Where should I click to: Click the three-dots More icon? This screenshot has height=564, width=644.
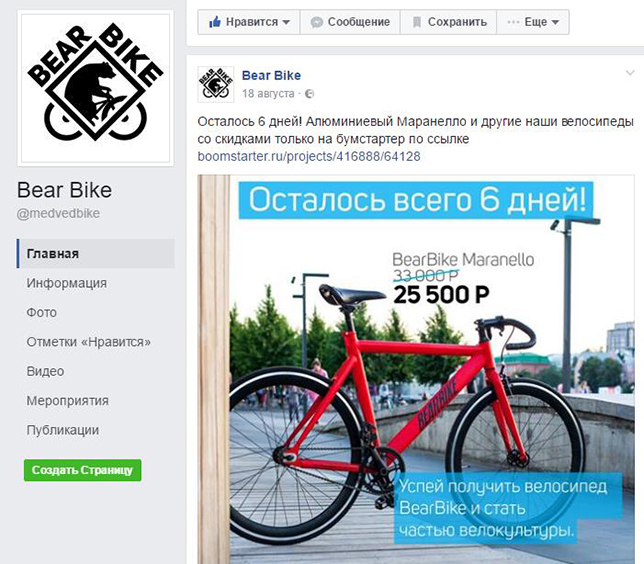click(513, 22)
